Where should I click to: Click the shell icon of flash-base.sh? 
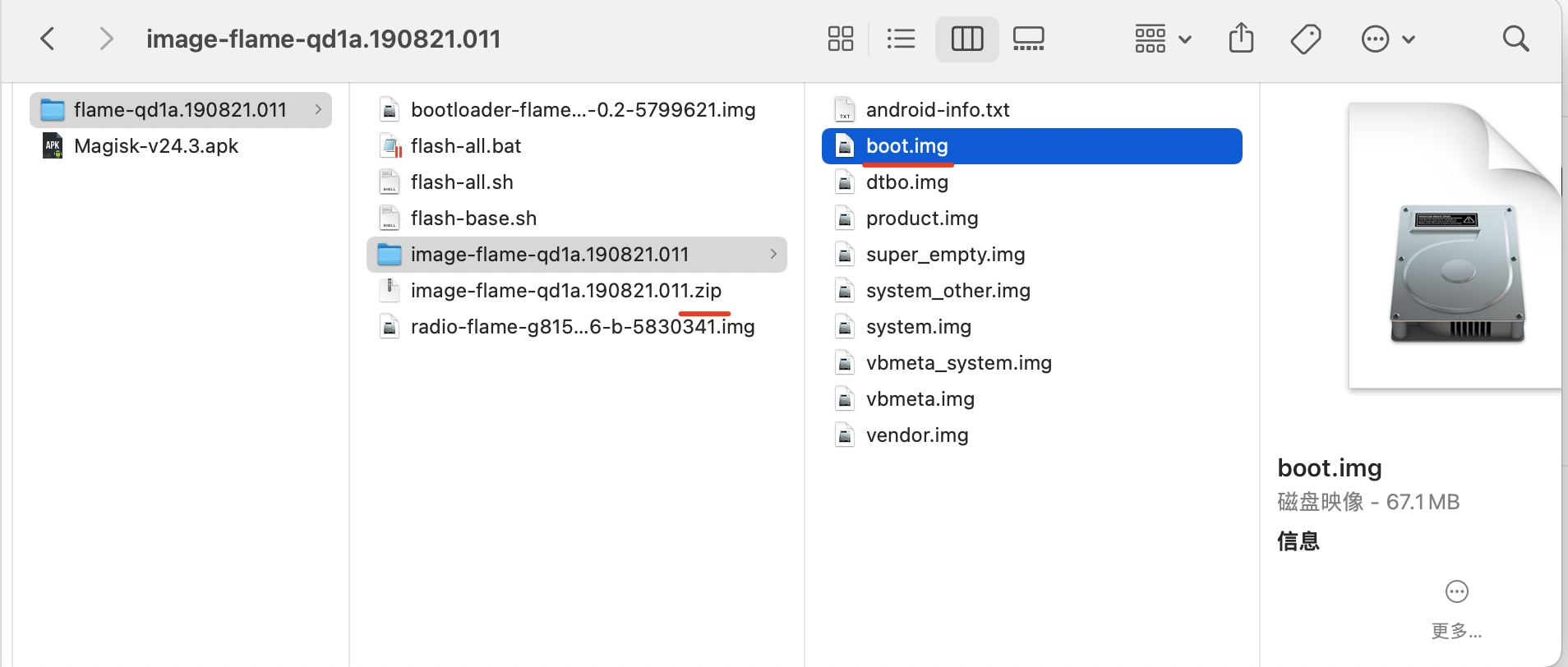[x=390, y=218]
